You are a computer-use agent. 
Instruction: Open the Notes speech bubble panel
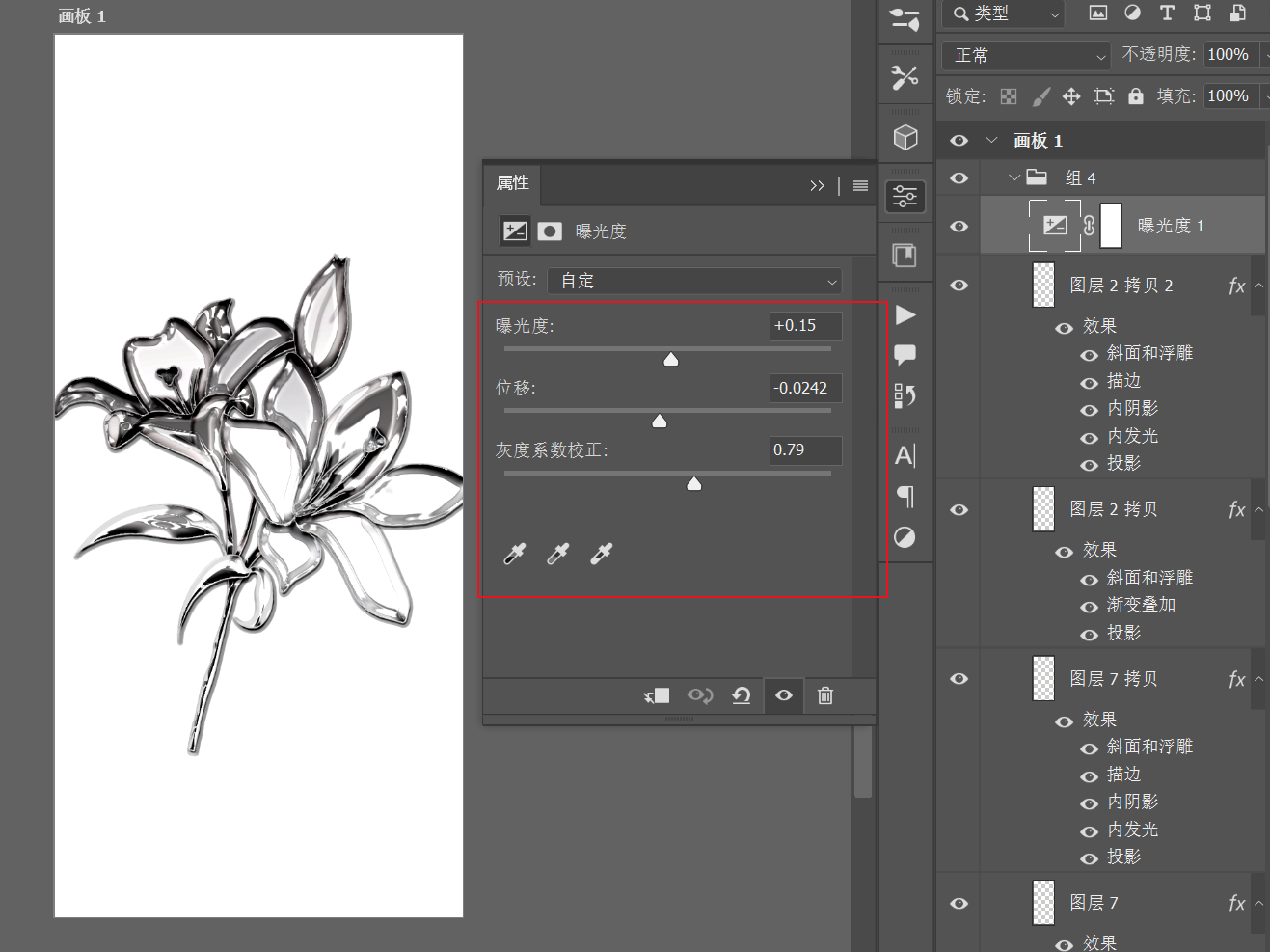click(x=905, y=355)
